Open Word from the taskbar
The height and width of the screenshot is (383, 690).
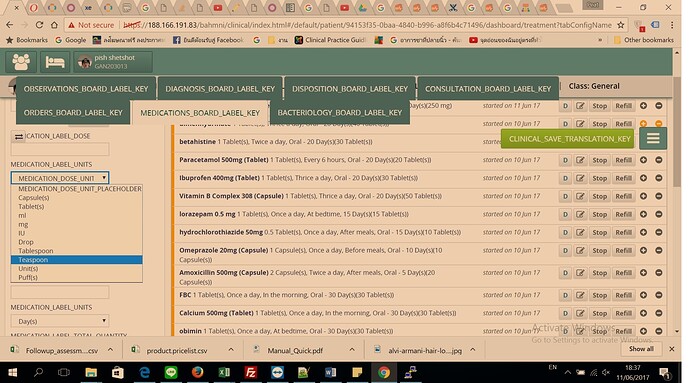click(x=330, y=372)
